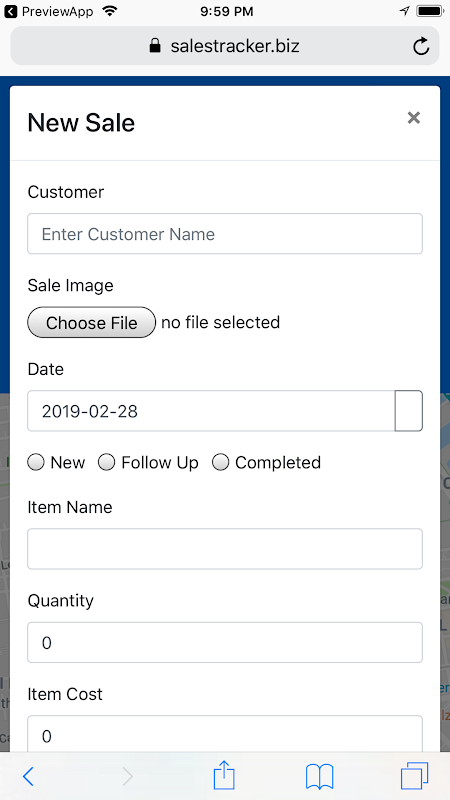Open the date picker dropdown button
This screenshot has height=800, width=450.
coord(409,411)
